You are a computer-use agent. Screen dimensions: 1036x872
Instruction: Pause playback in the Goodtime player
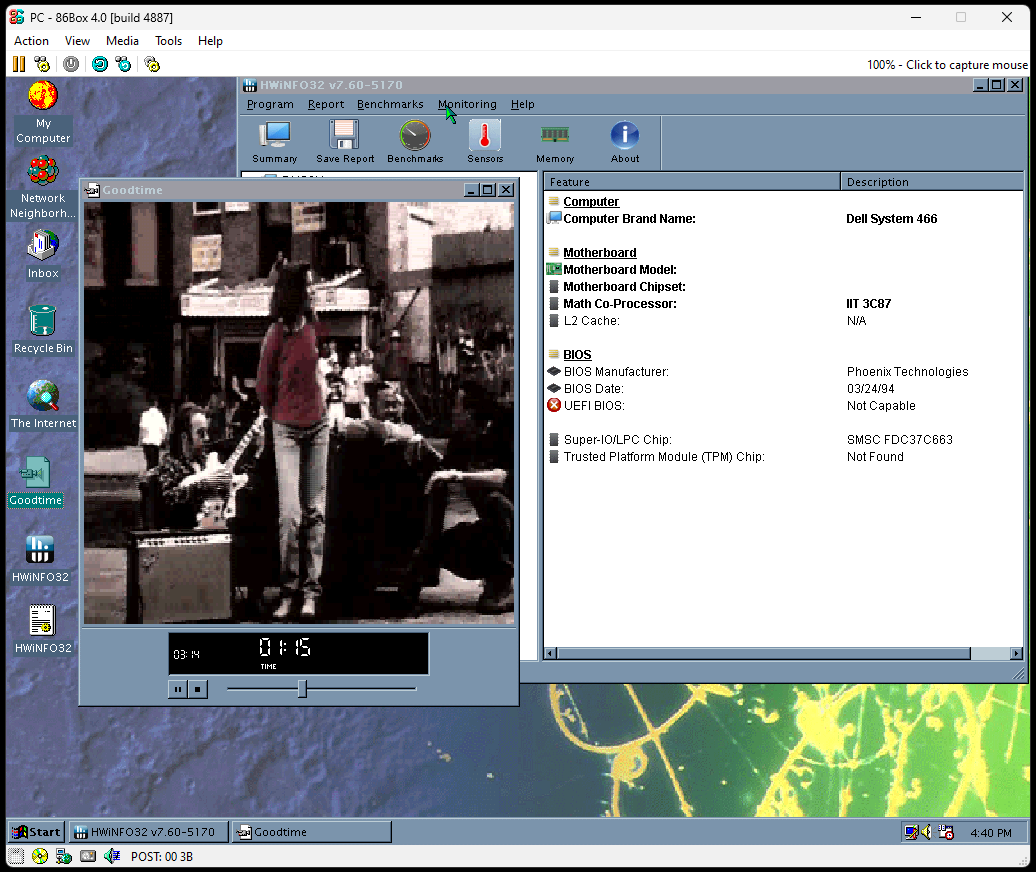(x=177, y=688)
